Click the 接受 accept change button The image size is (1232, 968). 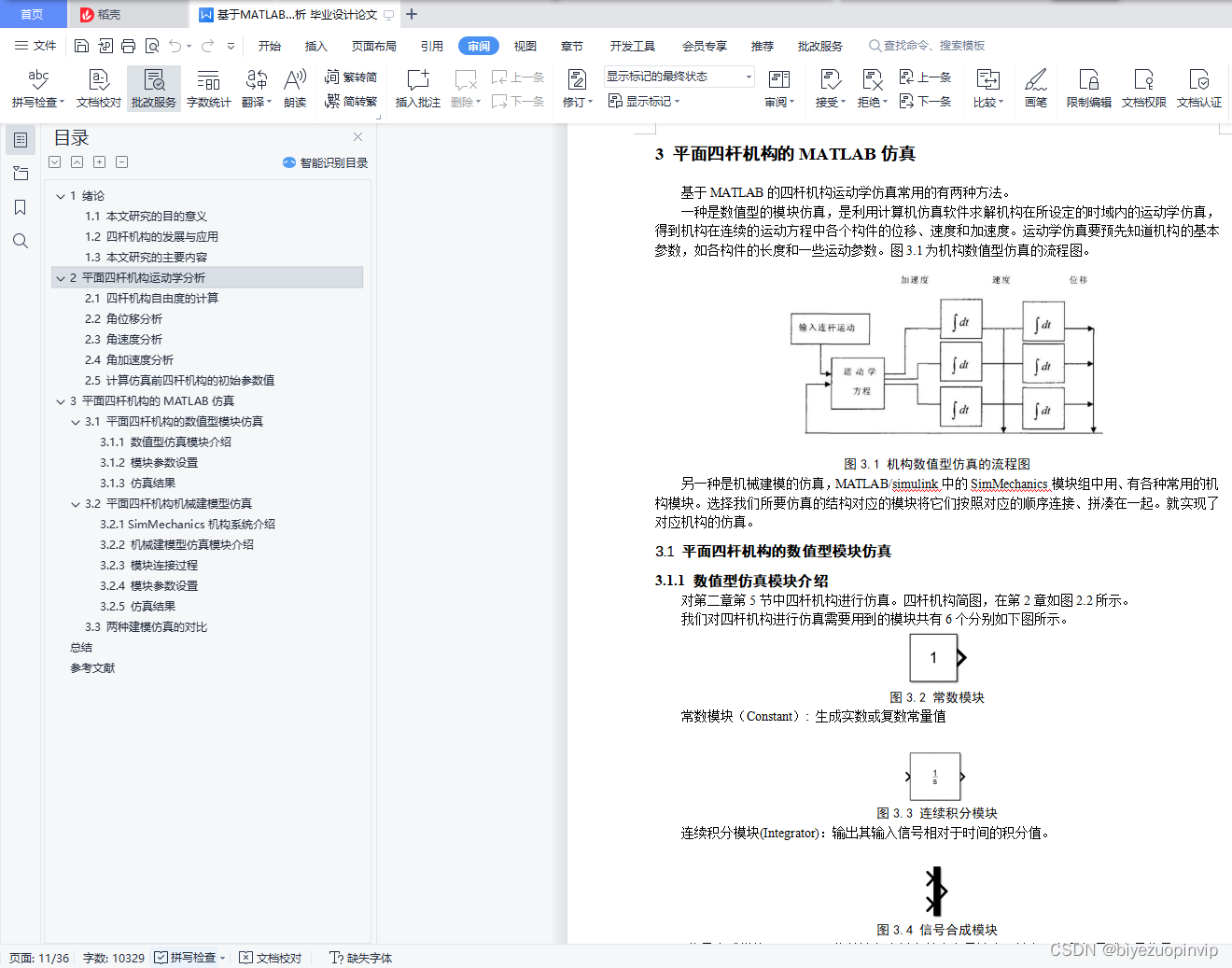tap(831, 89)
